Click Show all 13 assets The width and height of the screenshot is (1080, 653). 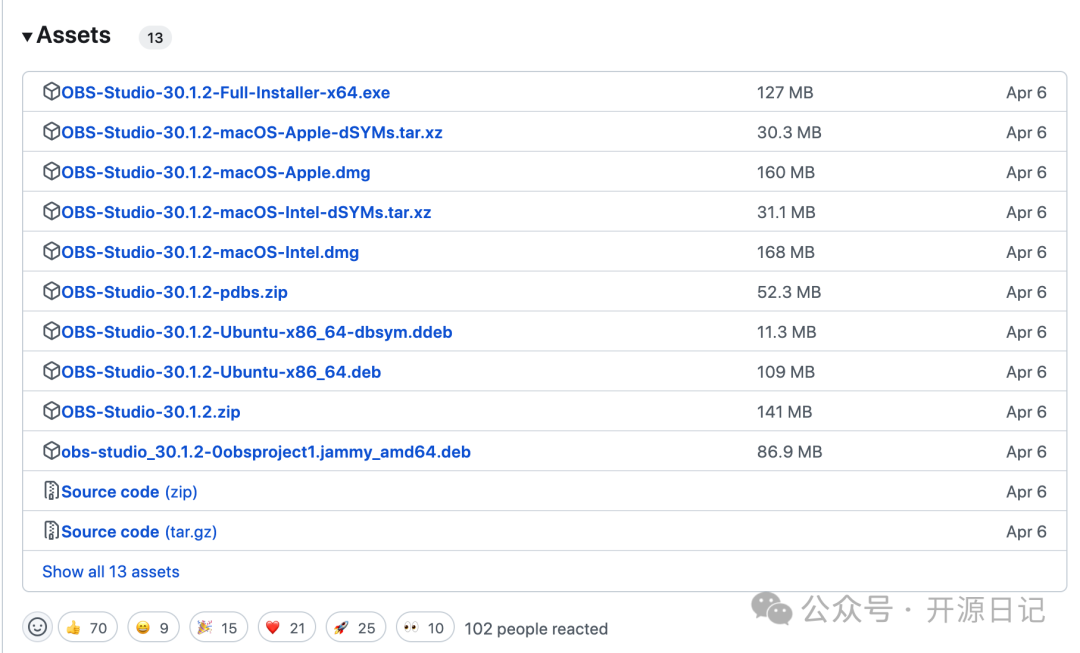[111, 572]
